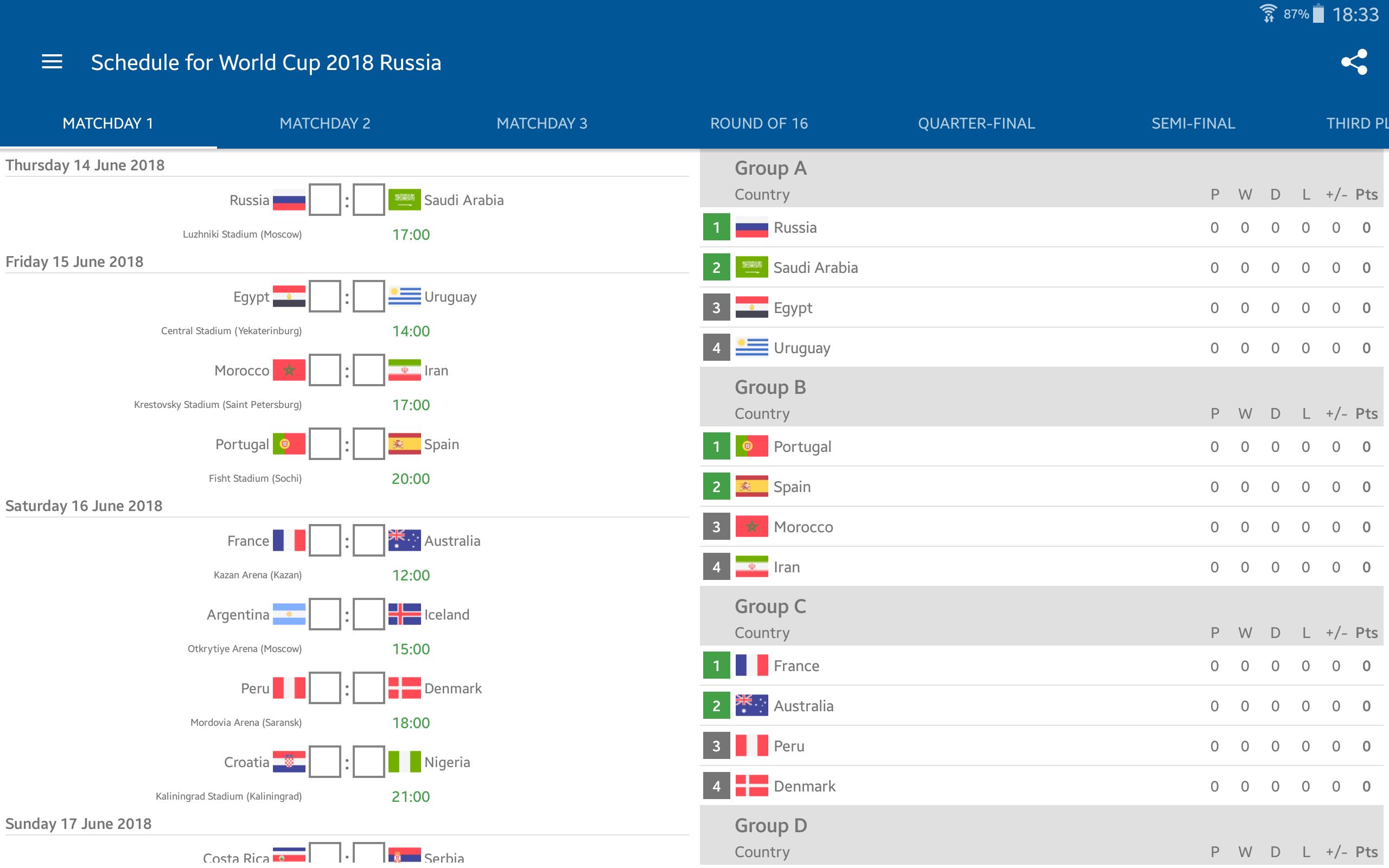Image resolution: width=1389 pixels, height=868 pixels.
Task: Expand the MATCHDAY 3 schedule tab
Action: (x=542, y=122)
